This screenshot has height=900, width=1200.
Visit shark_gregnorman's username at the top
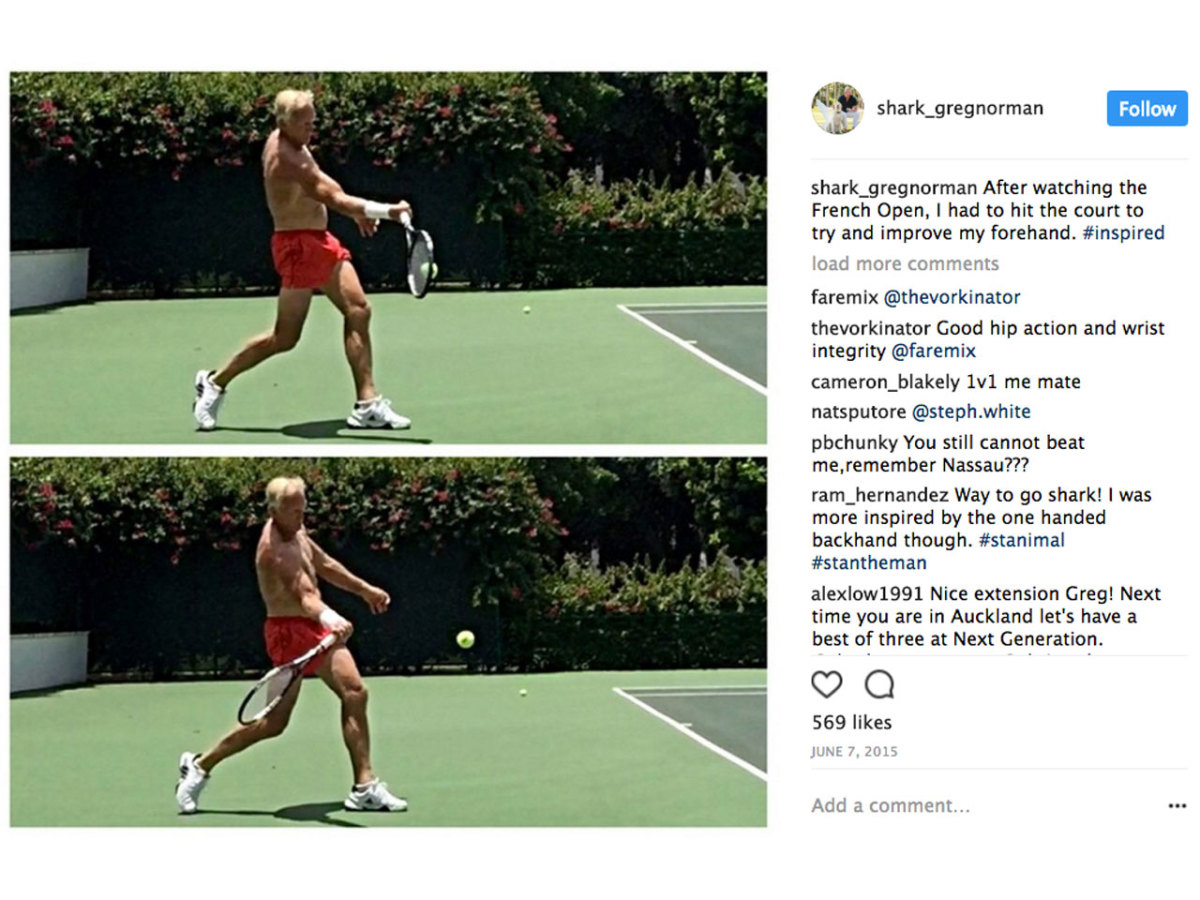tap(959, 108)
